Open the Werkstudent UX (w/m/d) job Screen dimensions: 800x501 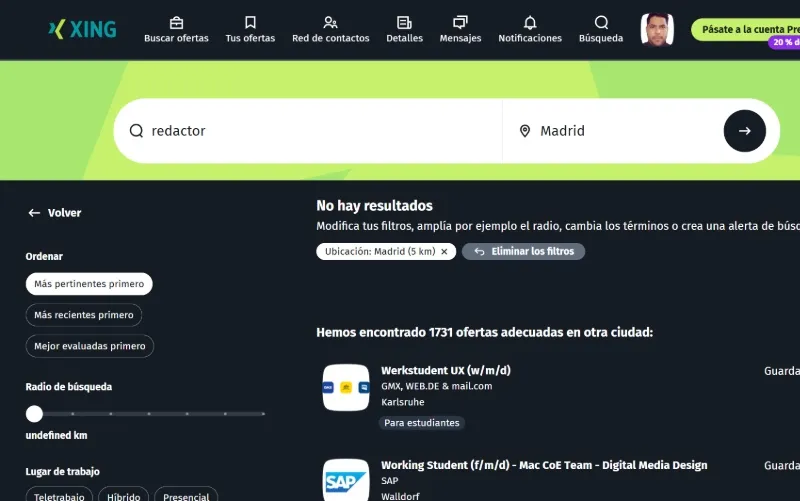446,370
